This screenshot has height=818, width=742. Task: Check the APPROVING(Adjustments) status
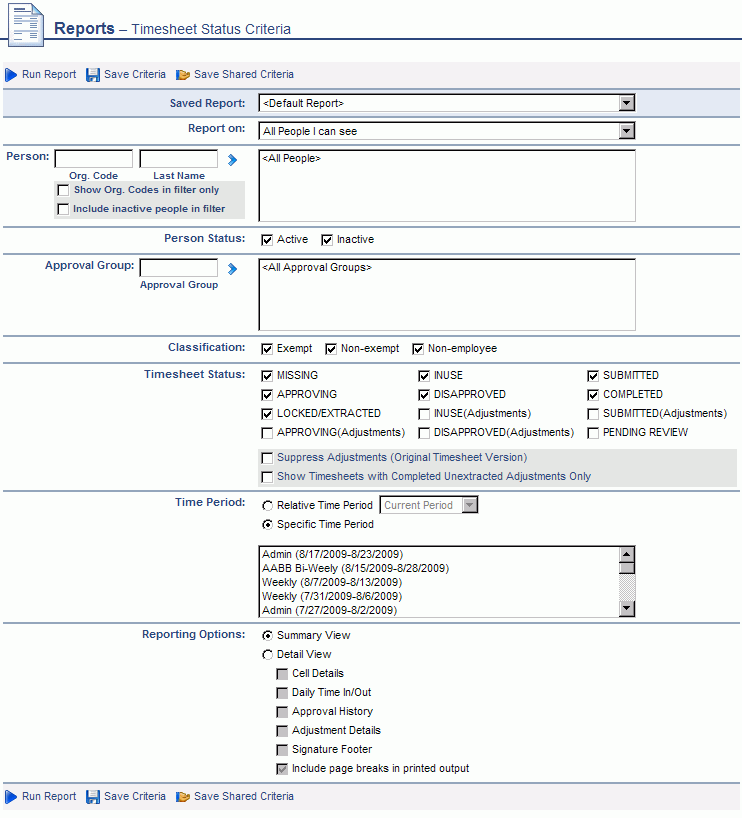(267, 433)
